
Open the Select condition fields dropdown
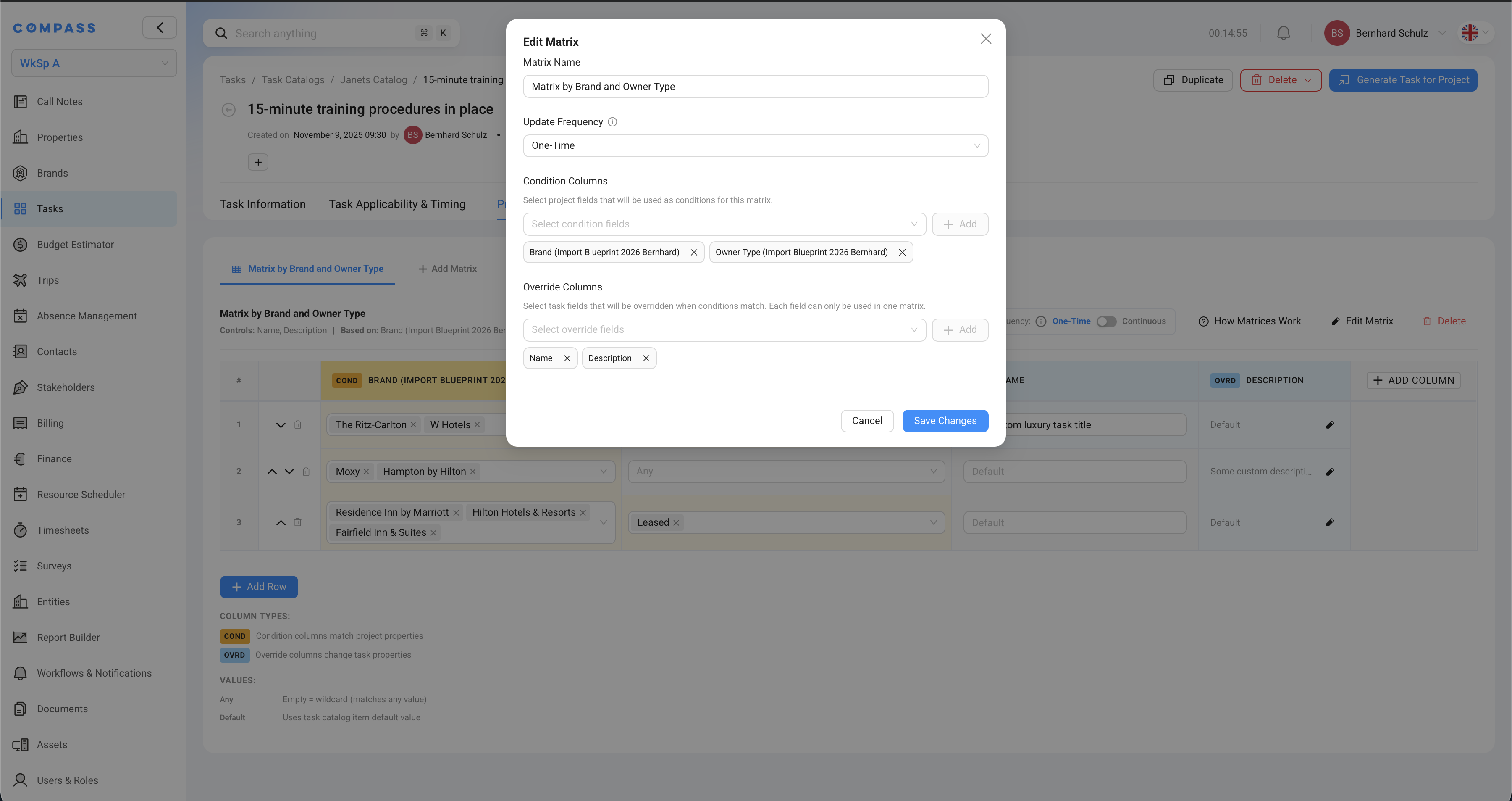pos(724,224)
